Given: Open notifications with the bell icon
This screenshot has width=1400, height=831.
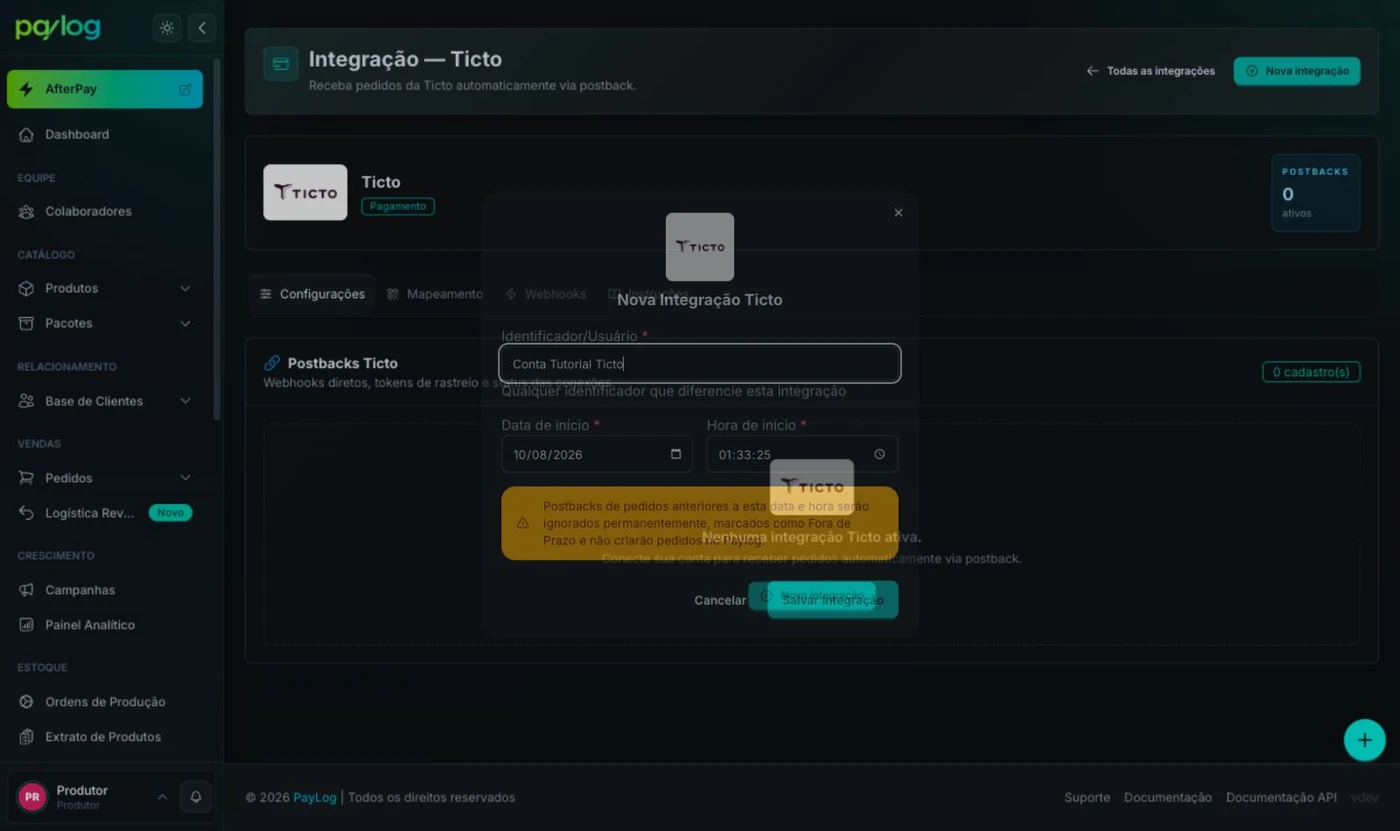Looking at the screenshot, I should coord(196,797).
